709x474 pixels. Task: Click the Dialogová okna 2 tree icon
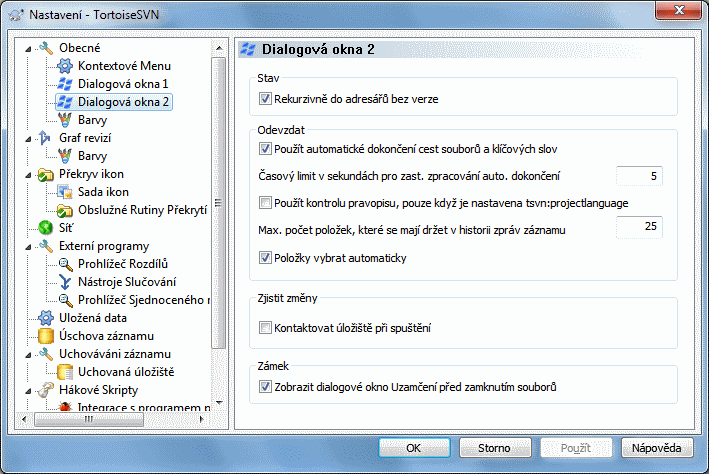coord(65,102)
